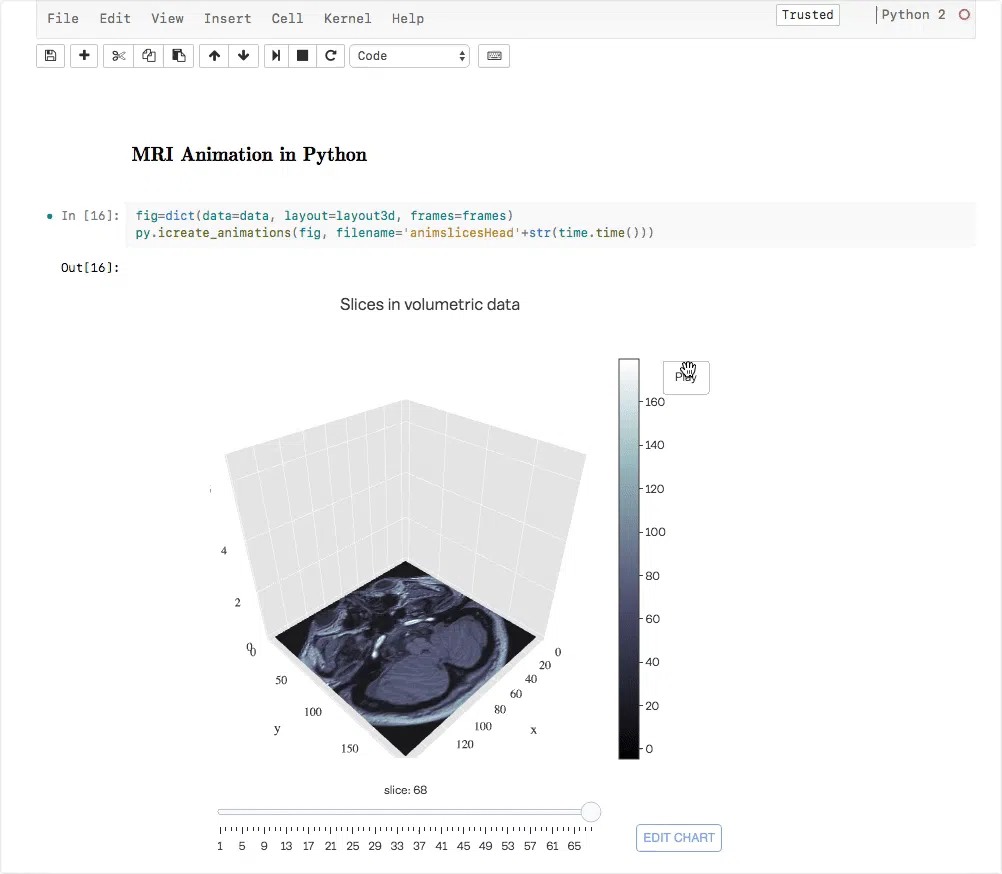This screenshot has height=874, width=1002.
Task: Interrupt the kernel with stop icon
Action: point(302,56)
